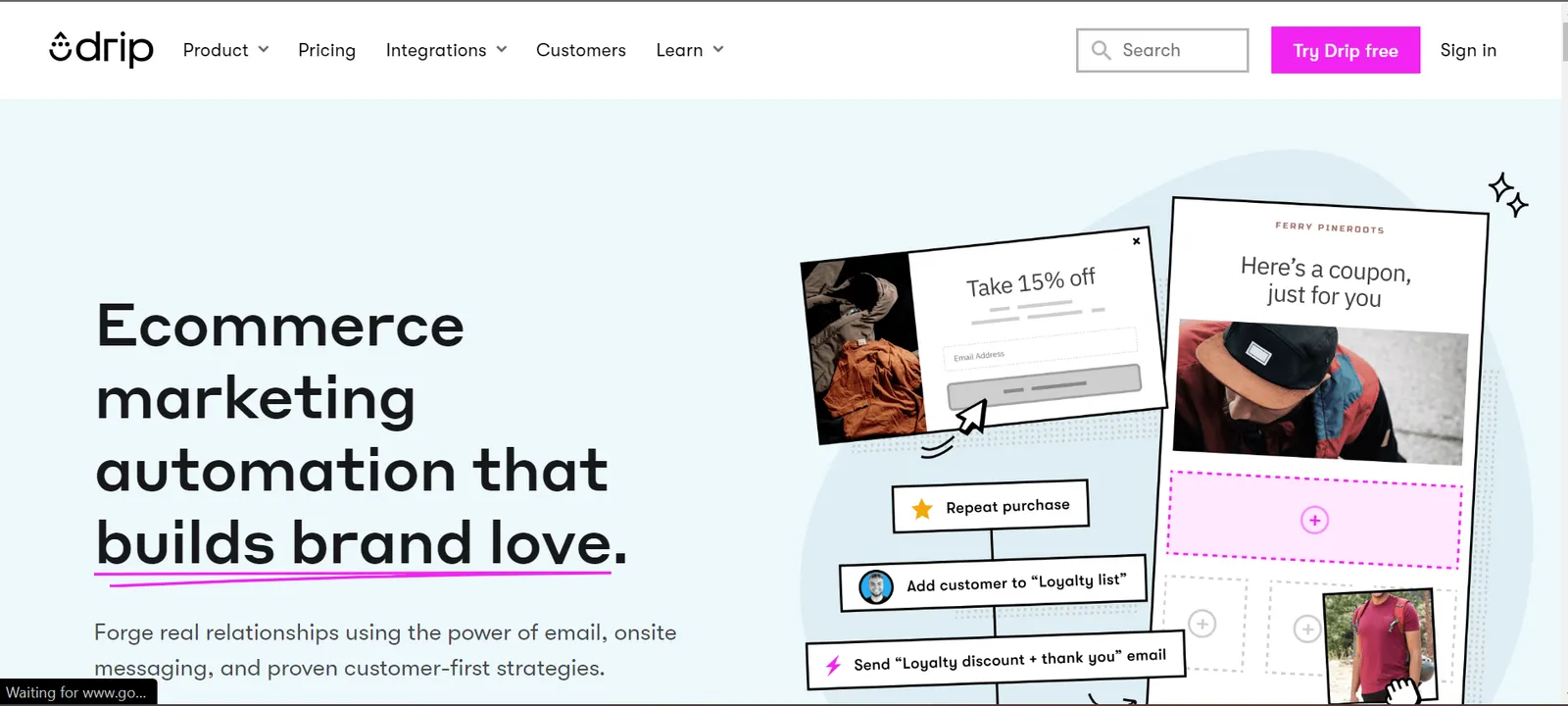Click the 'Waiting for www.go...' status text
This screenshot has height=706, width=1568.
(x=76, y=692)
